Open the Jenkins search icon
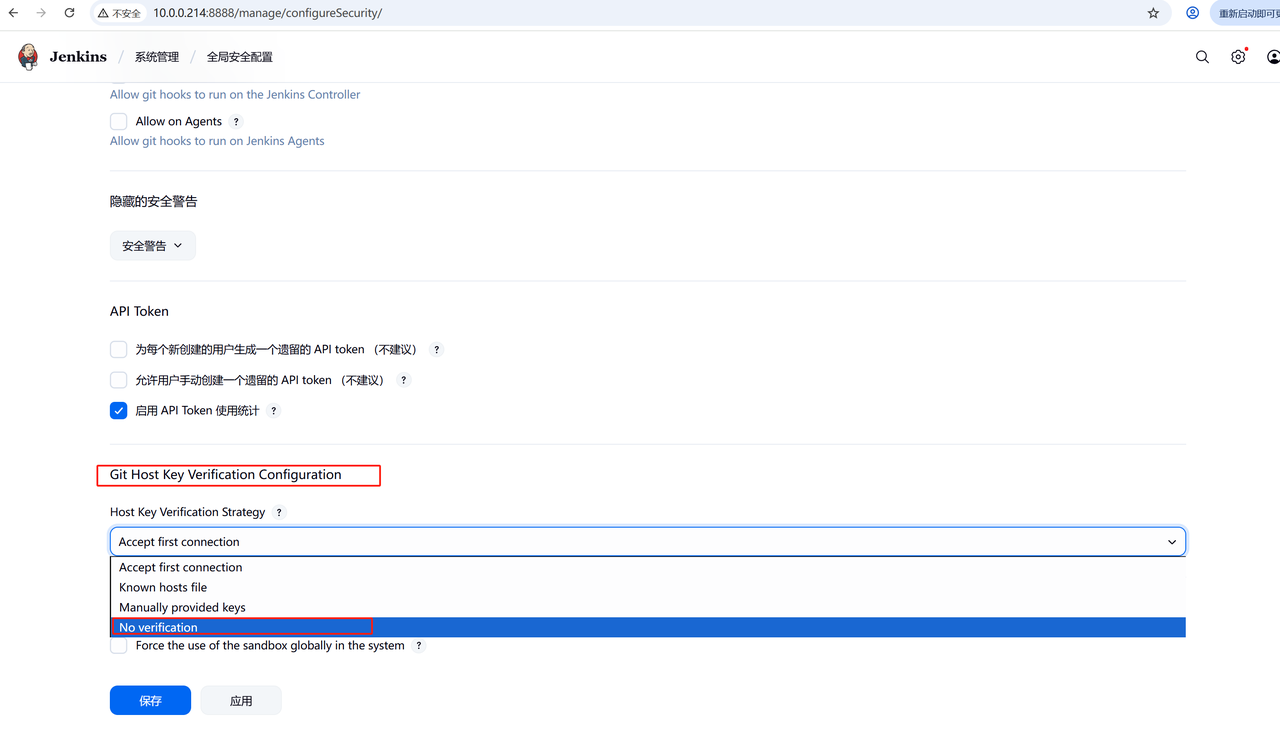Image resolution: width=1280 pixels, height=752 pixels. point(1202,57)
